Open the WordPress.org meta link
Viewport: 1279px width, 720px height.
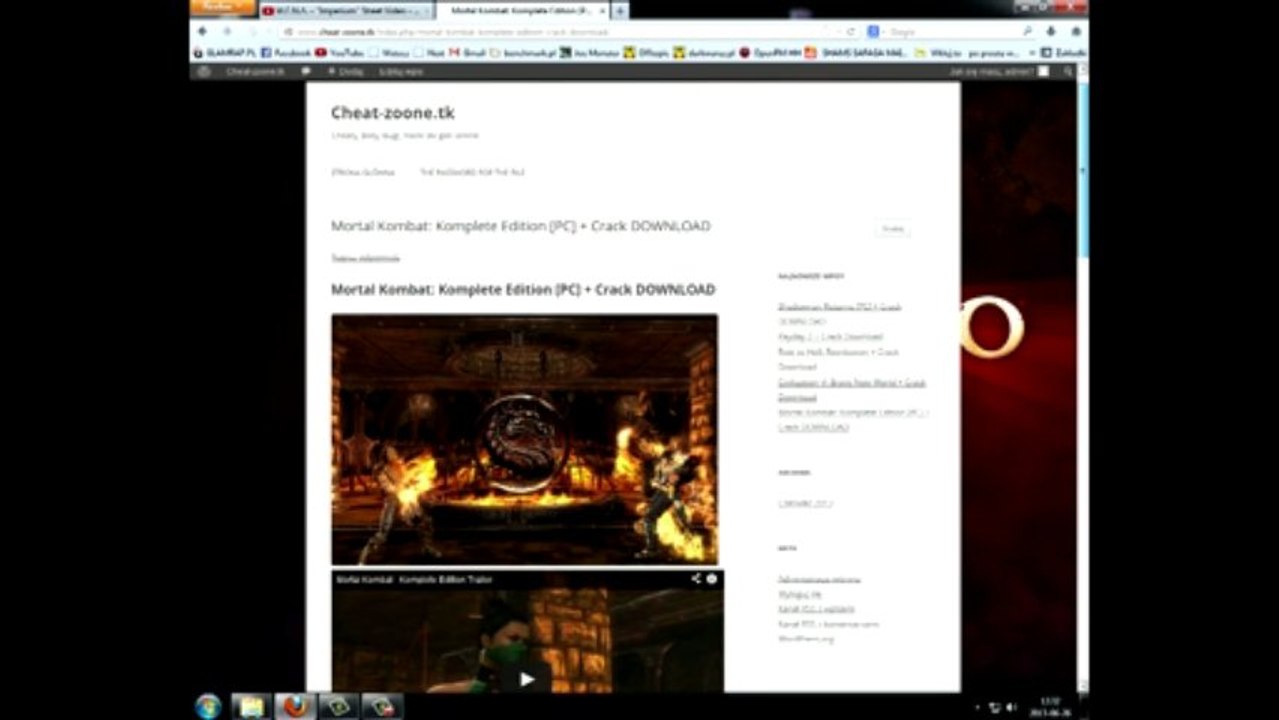[805, 639]
